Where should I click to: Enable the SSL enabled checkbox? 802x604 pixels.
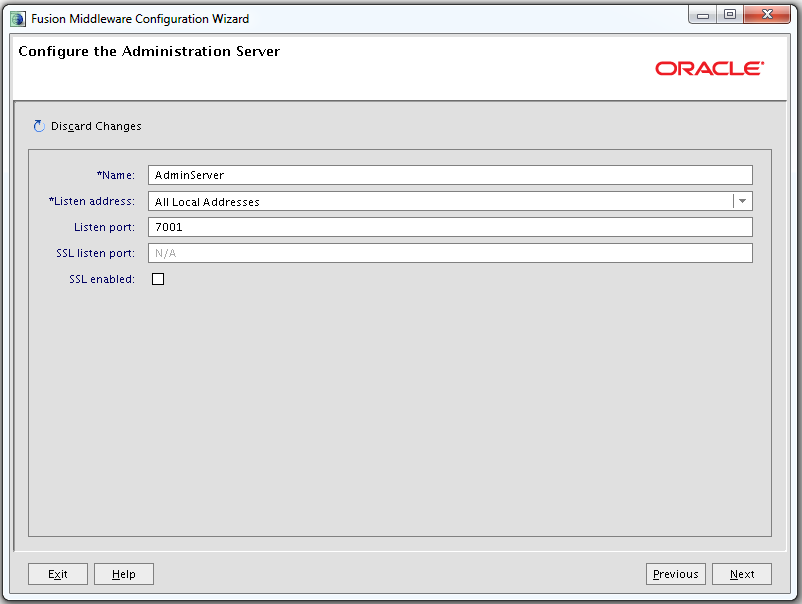158,279
